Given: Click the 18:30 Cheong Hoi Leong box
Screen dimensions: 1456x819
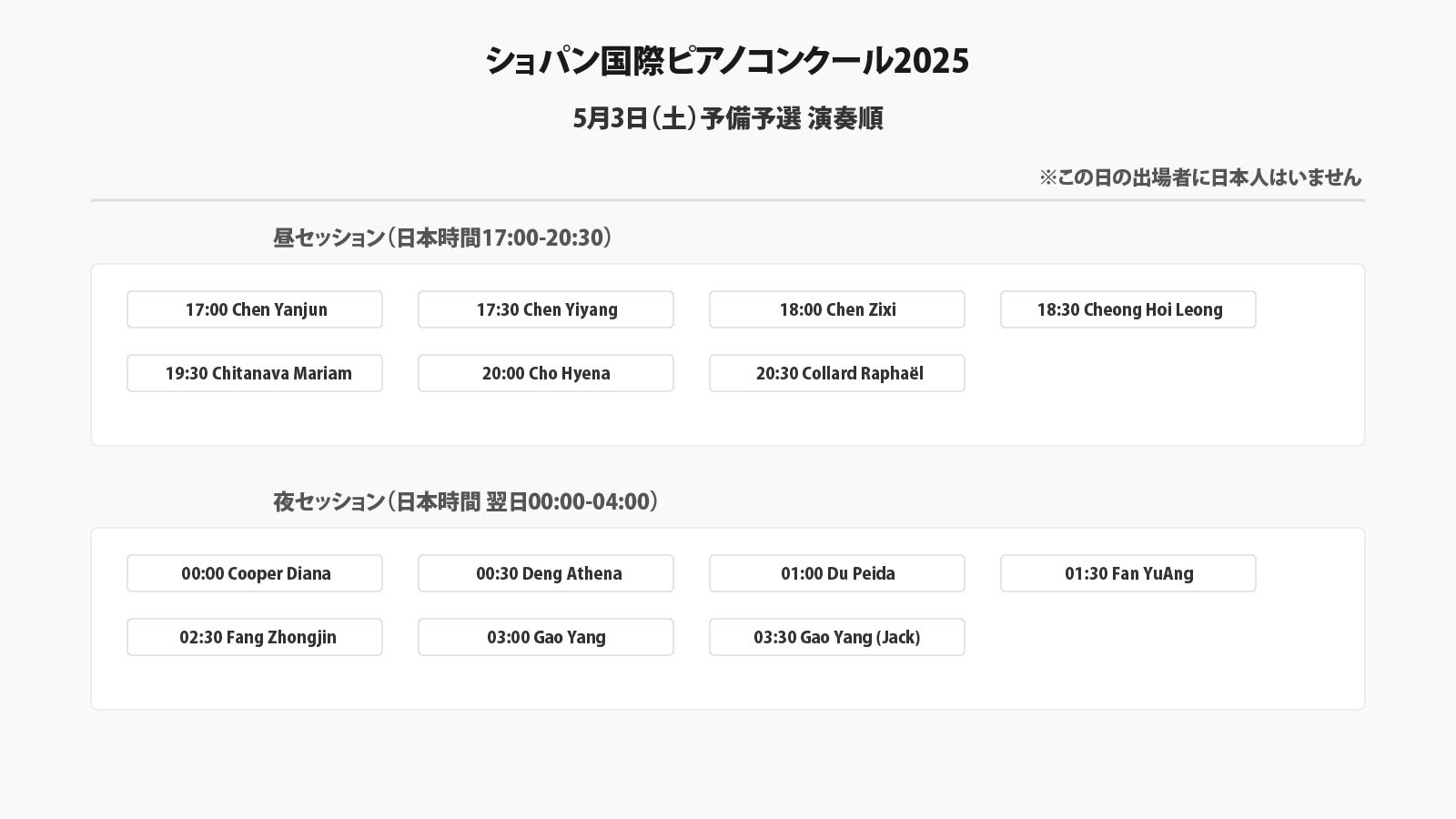Looking at the screenshot, I should 1128,309.
